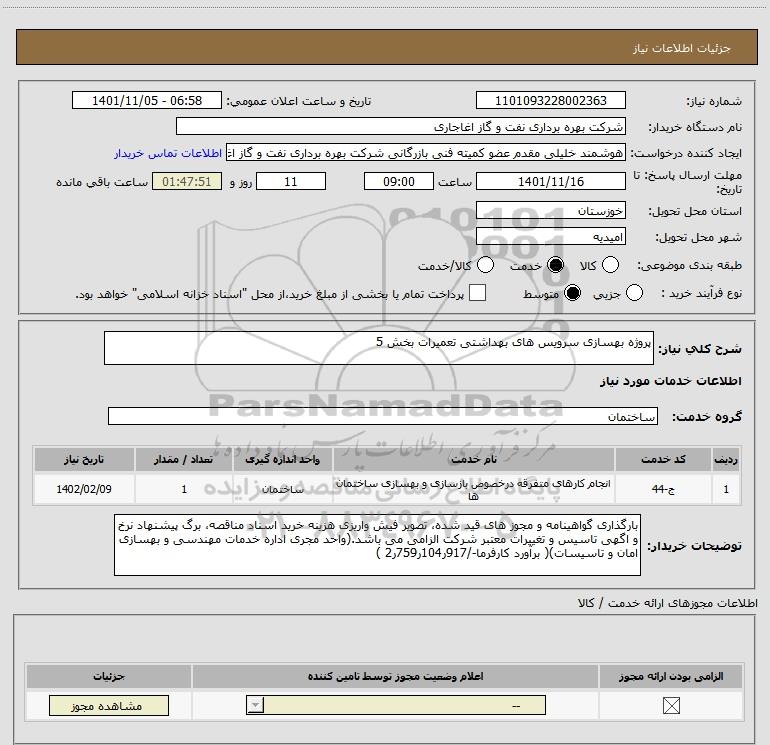Click the الزامی بودن ارائه مجوز header
The width and height of the screenshot is (770, 745).
click(671, 676)
